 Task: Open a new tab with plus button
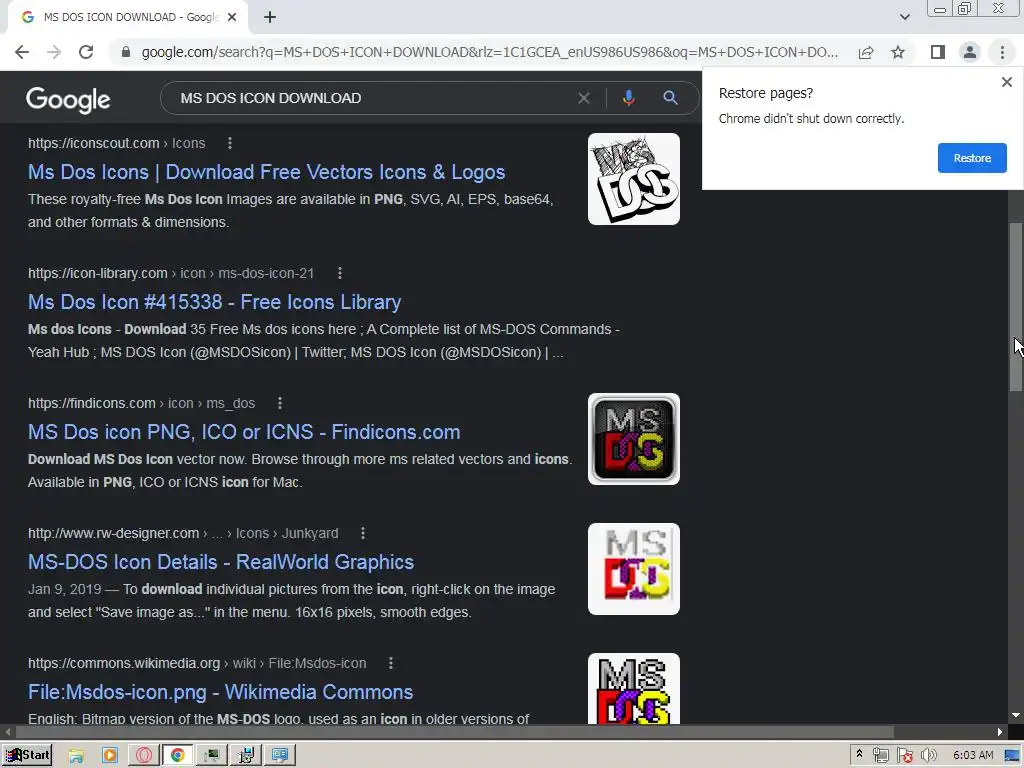tap(270, 18)
